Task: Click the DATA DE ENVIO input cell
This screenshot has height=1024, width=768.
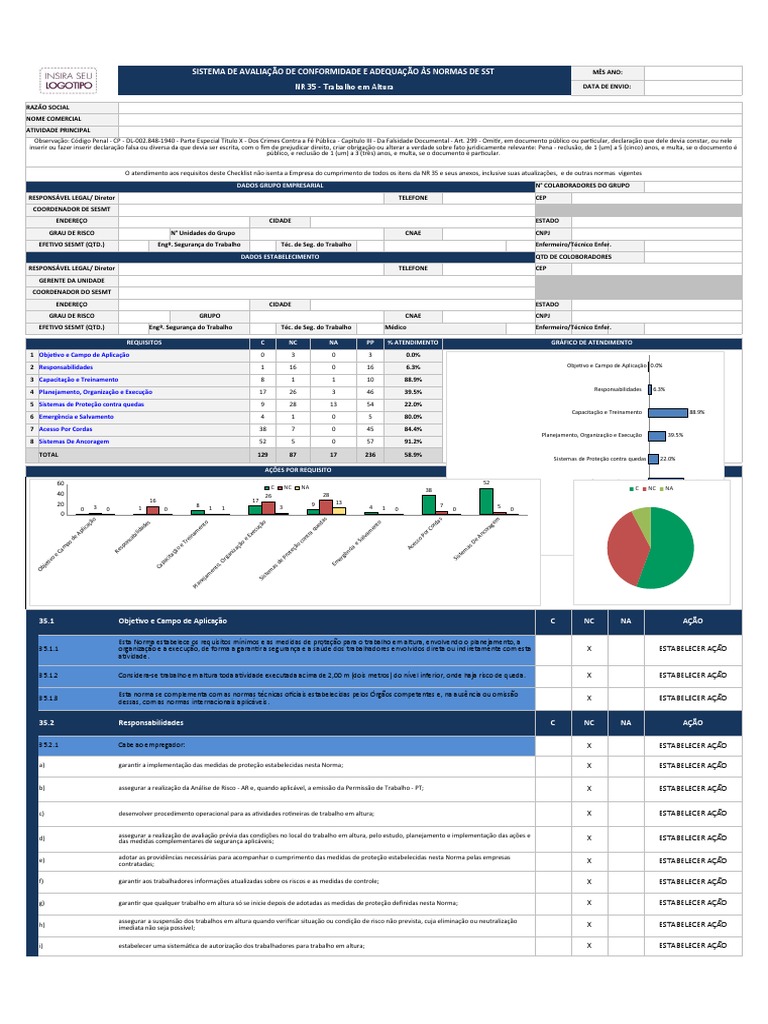Action: (x=693, y=87)
